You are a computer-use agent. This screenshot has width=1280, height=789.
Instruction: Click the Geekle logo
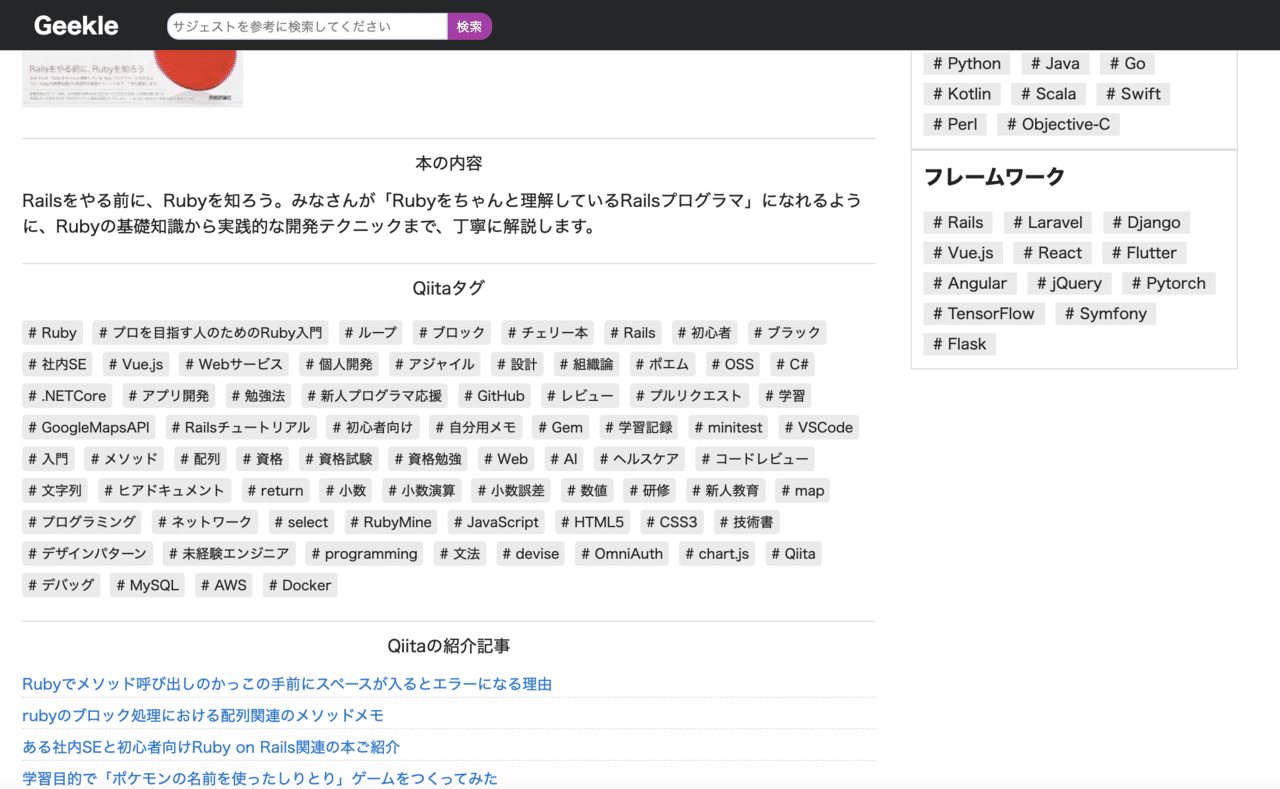(x=76, y=24)
